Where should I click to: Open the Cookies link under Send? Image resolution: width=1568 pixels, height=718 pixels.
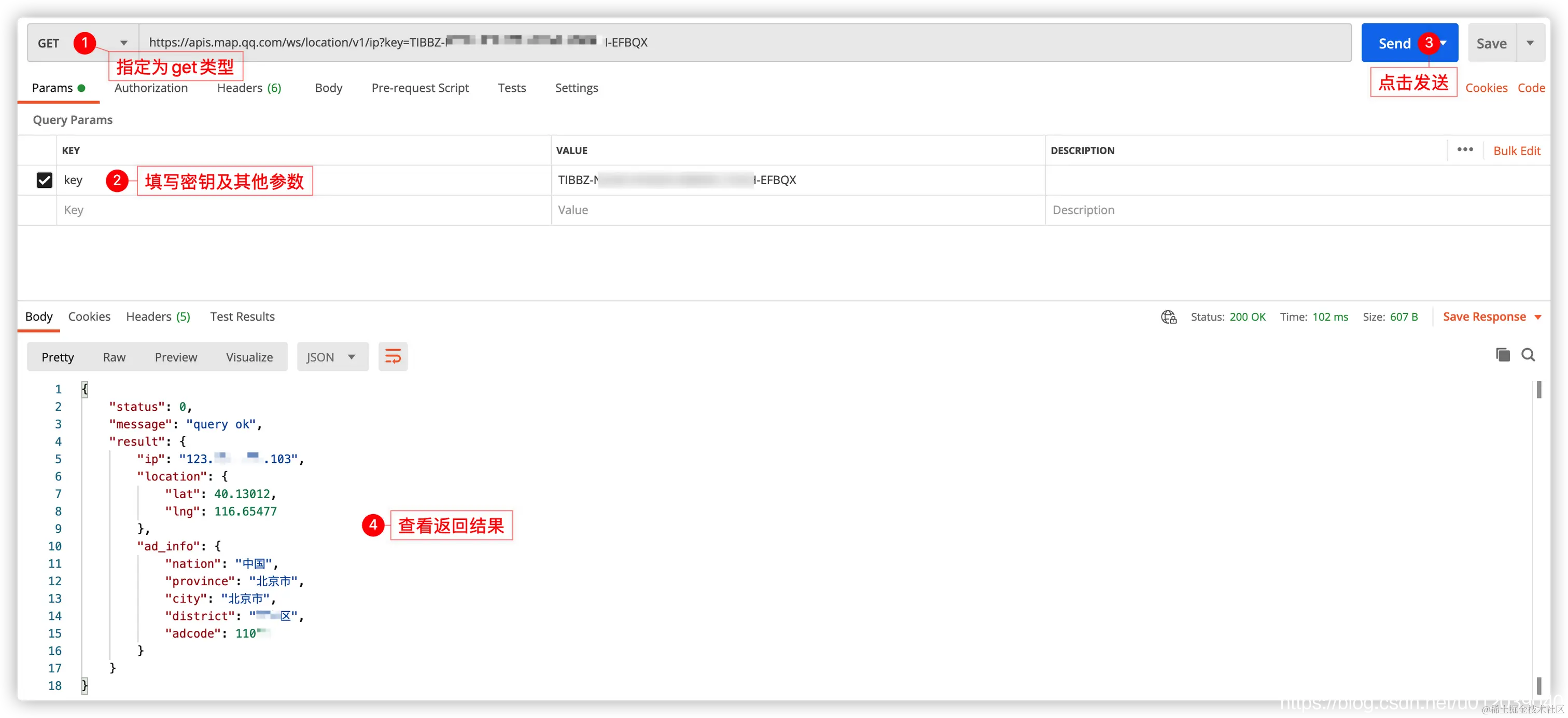point(1486,88)
